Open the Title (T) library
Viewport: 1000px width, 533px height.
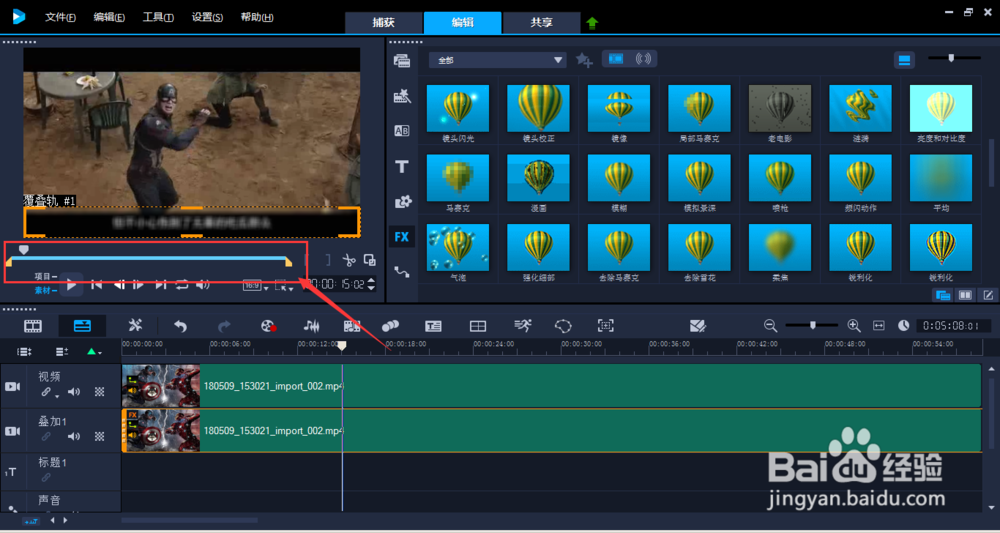pyautogui.click(x=402, y=167)
